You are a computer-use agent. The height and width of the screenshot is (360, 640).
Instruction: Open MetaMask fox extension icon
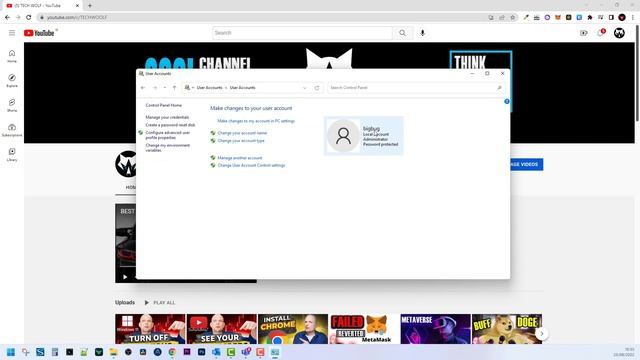coord(558,18)
